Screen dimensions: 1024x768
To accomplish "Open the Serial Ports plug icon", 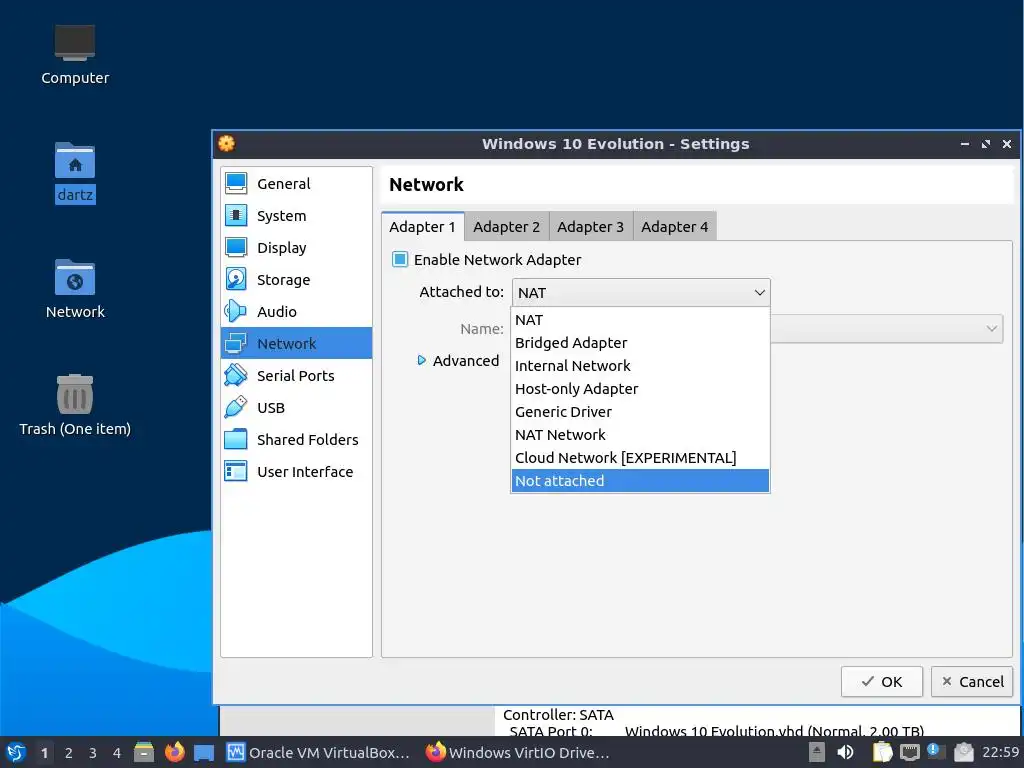I will 236,376.
